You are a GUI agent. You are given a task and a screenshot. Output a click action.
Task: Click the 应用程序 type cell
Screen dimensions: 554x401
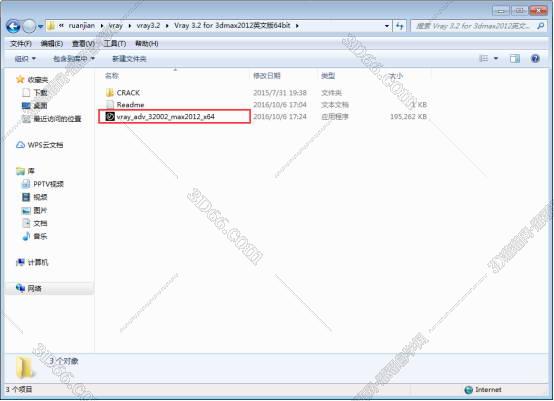coord(335,116)
